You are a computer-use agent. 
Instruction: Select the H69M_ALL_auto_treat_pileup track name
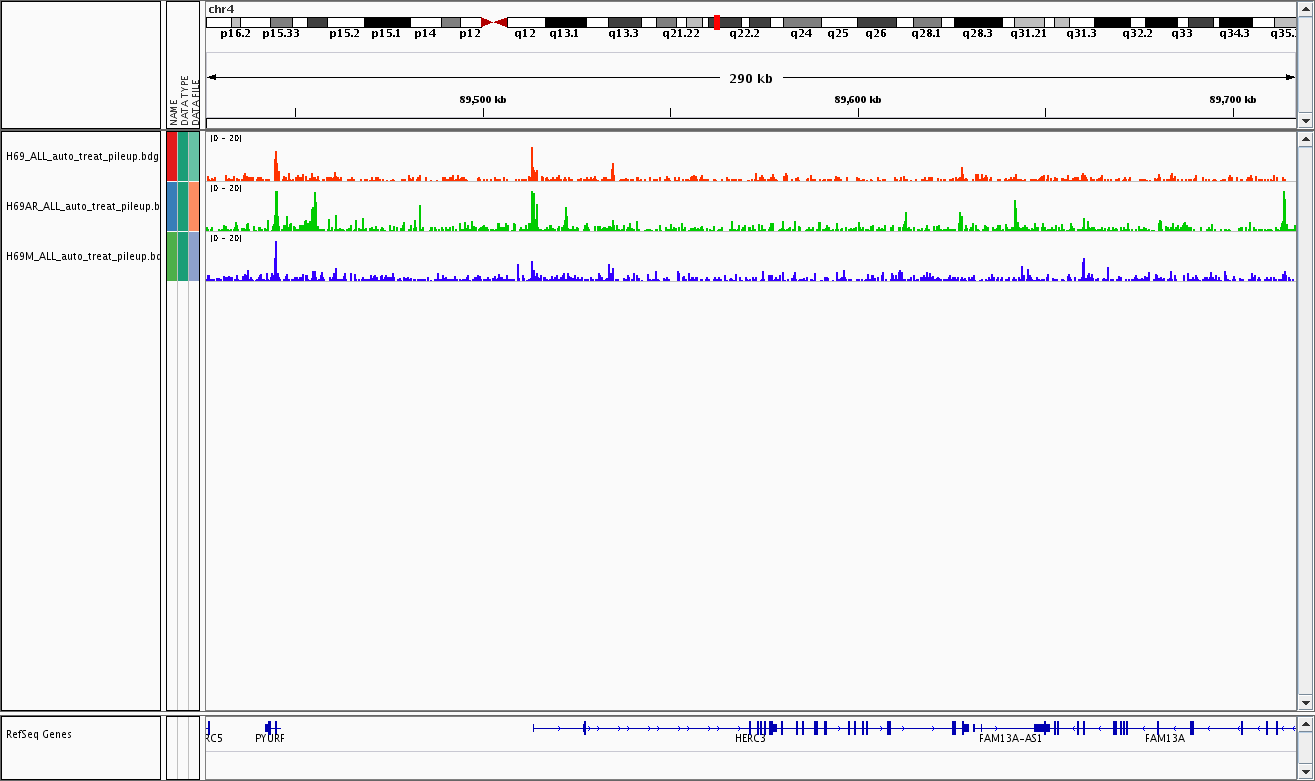coord(82,256)
